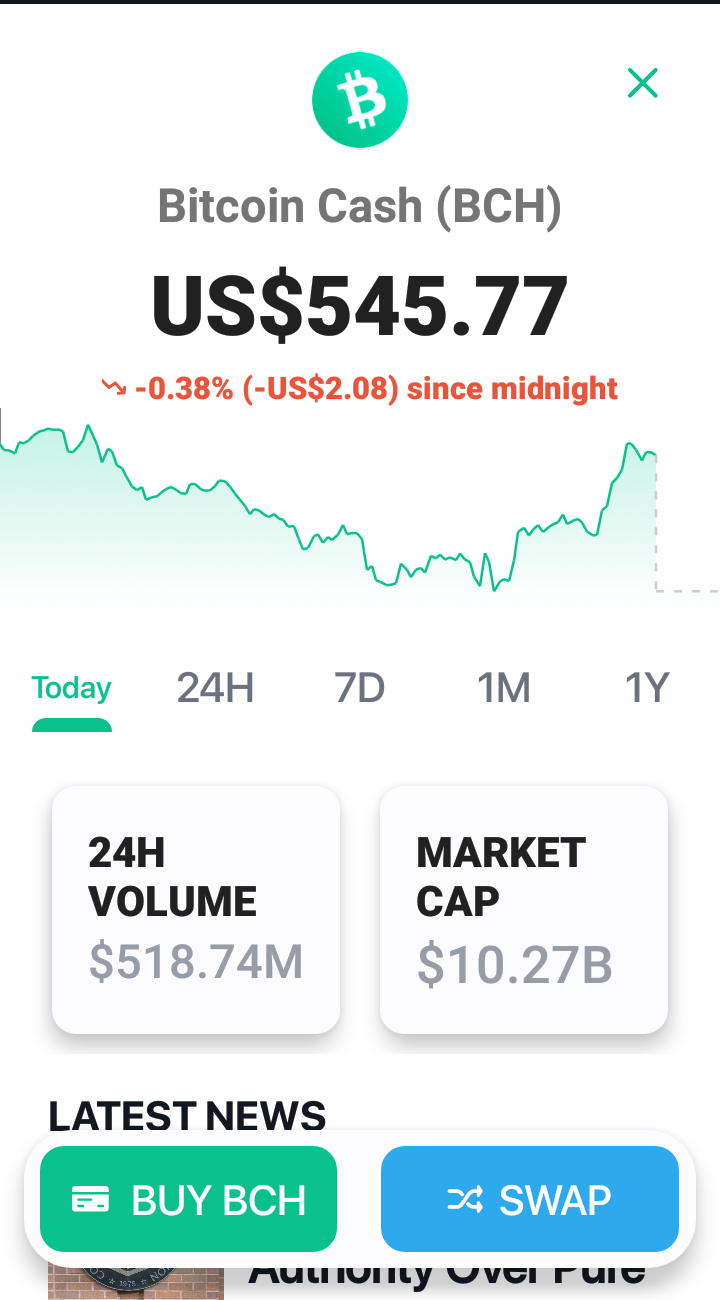Open the Market Cap card
The width and height of the screenshot is (720, 1300).
(x=524, y=909)
